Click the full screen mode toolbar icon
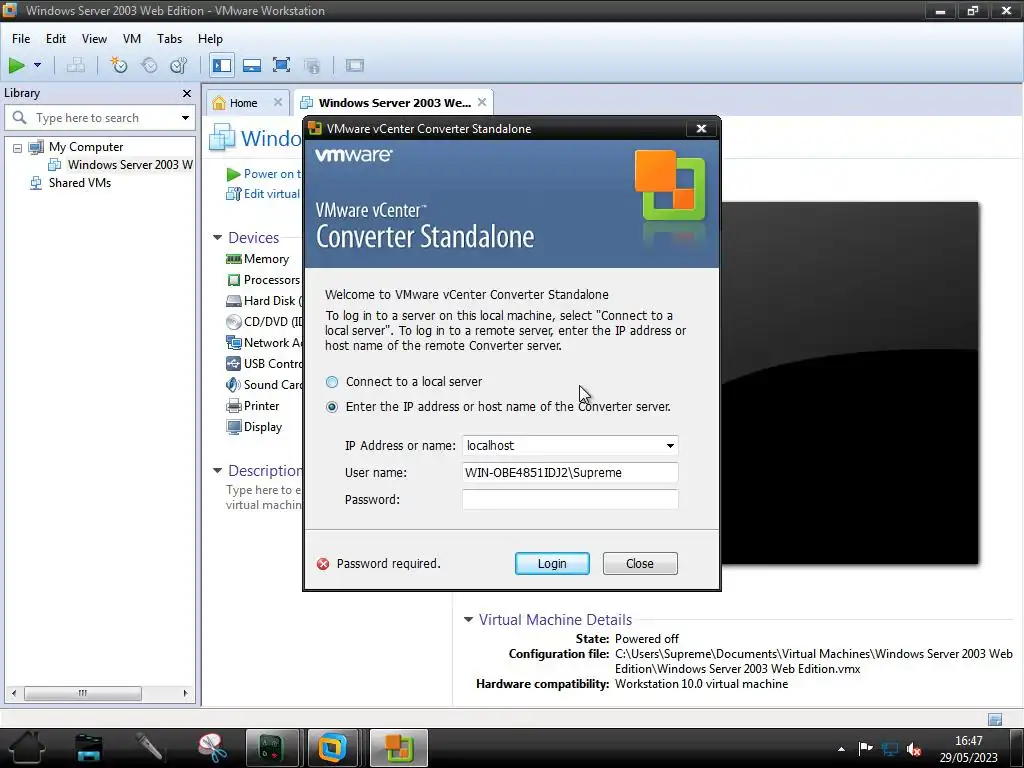 (281, 65)
